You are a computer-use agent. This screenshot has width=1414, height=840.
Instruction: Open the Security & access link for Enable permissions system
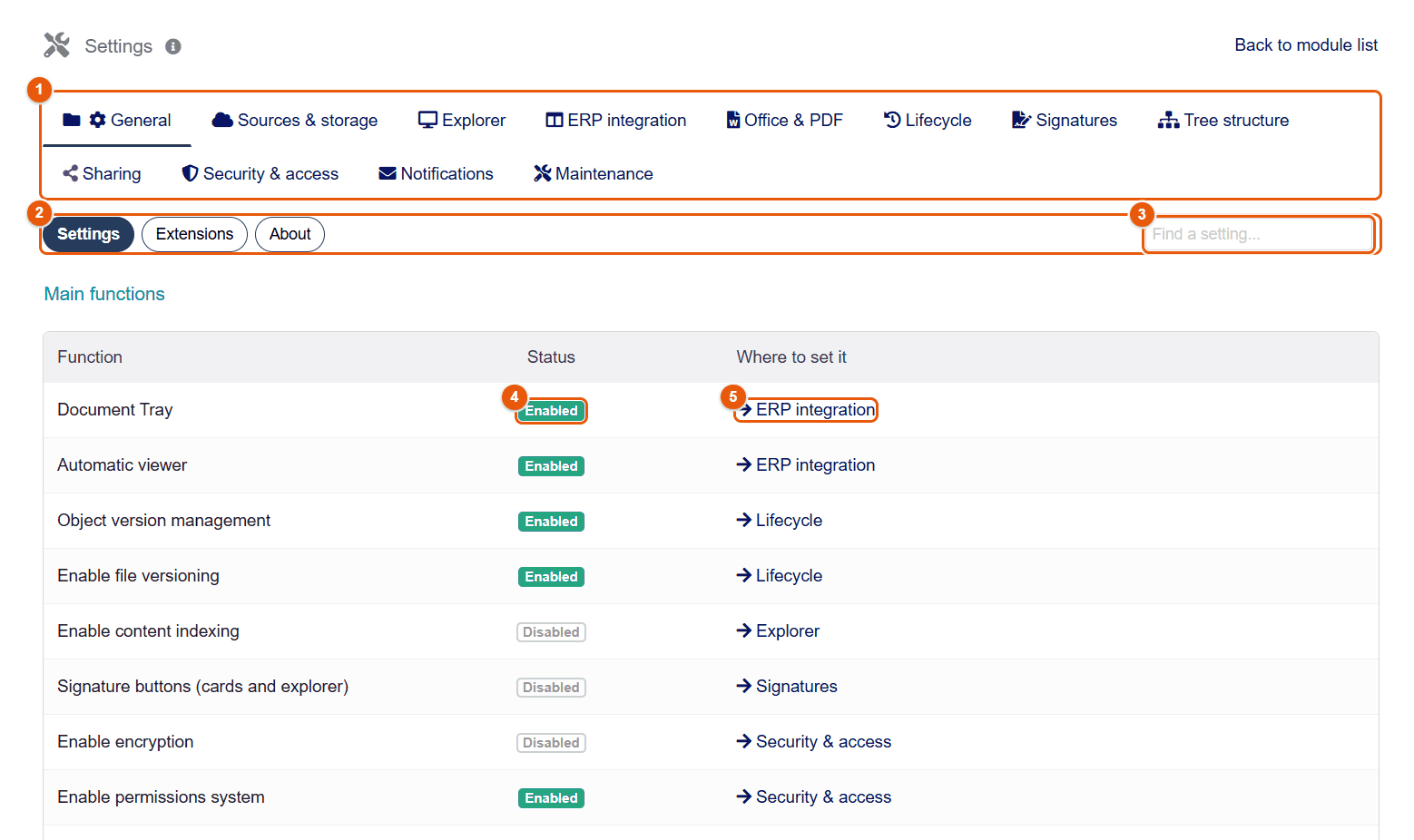point(814,797)
